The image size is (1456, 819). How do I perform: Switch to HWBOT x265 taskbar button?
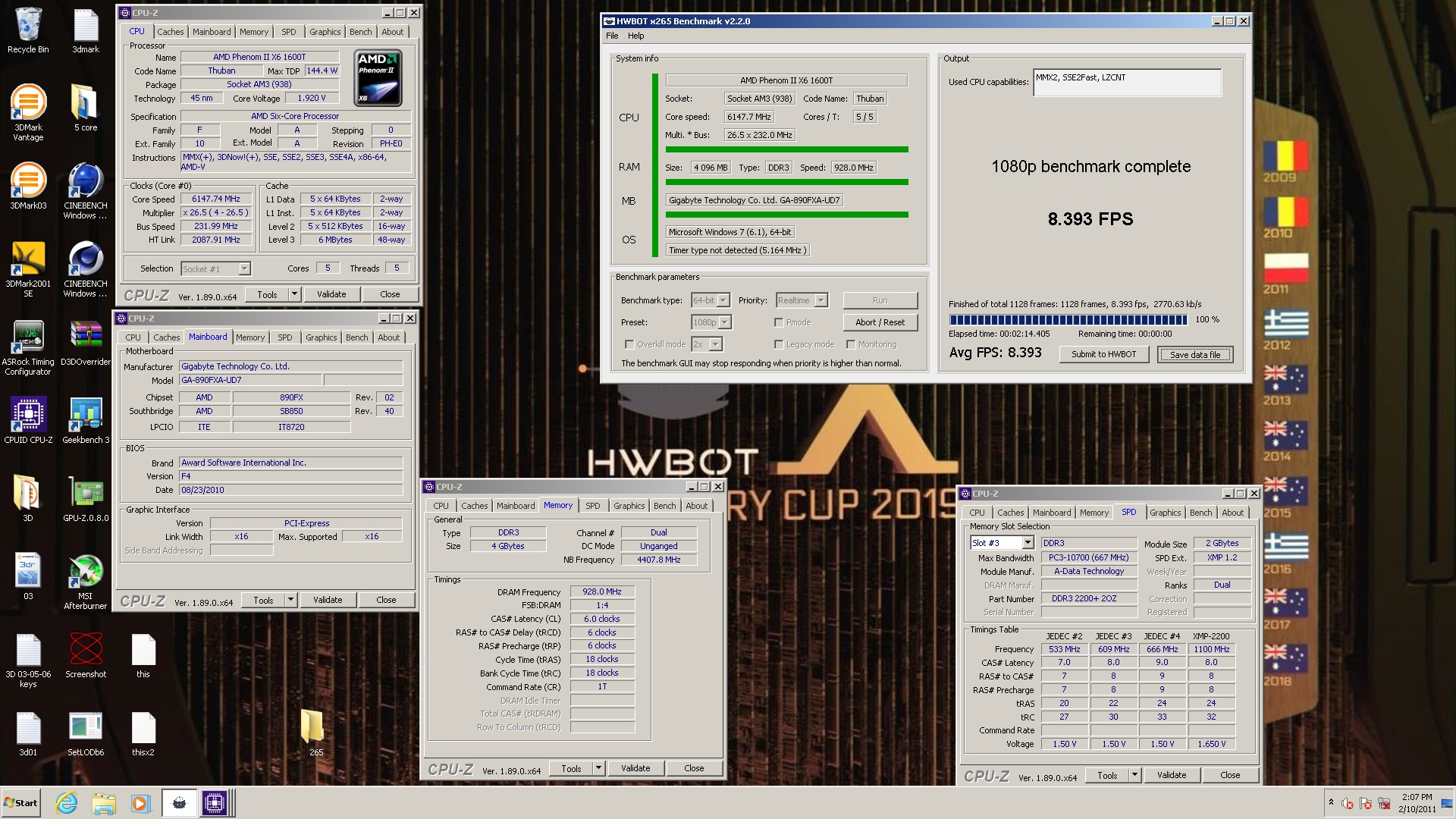179,803
